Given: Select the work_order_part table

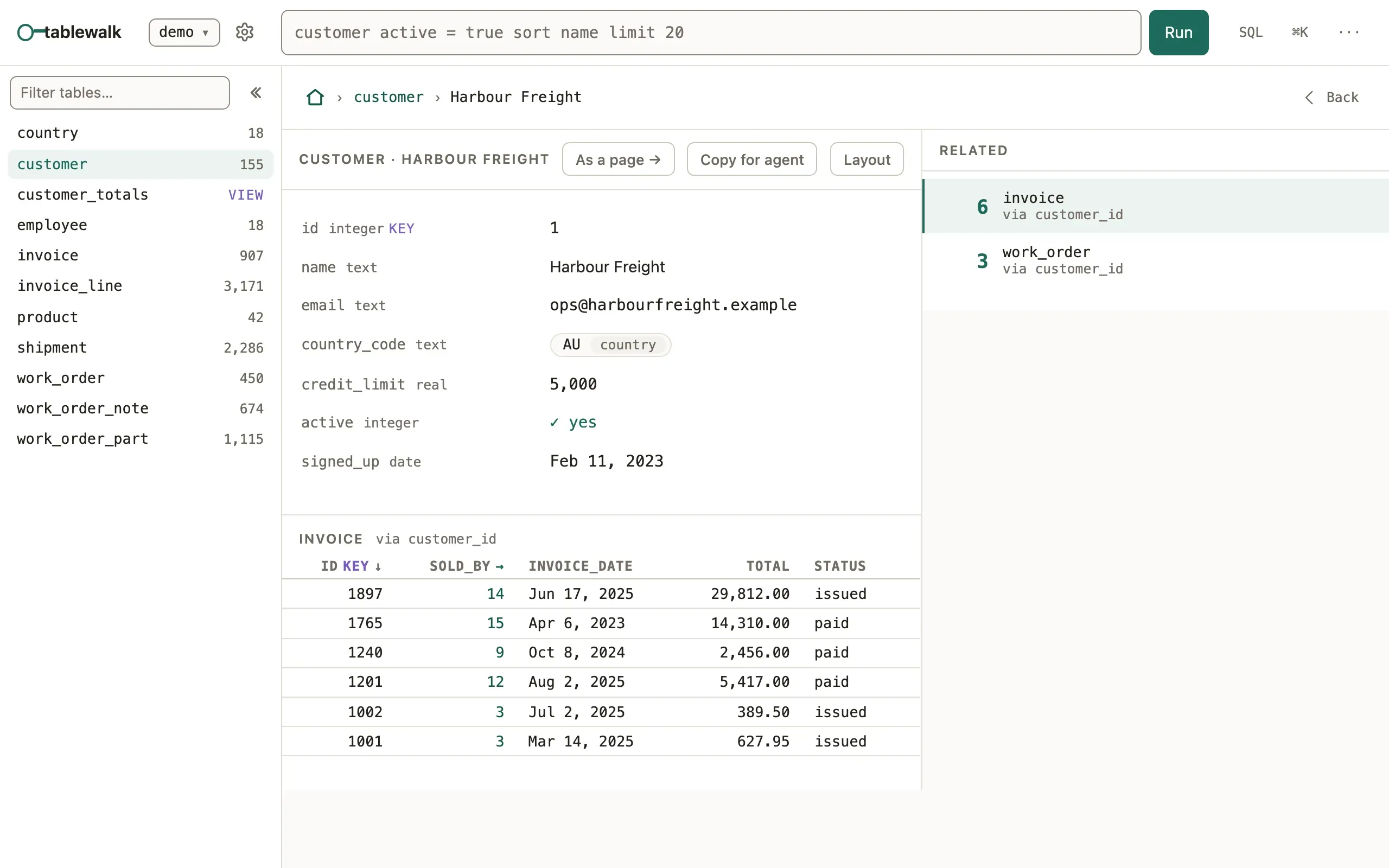Looking at the screenshot, I should click(x=140, y=439).
